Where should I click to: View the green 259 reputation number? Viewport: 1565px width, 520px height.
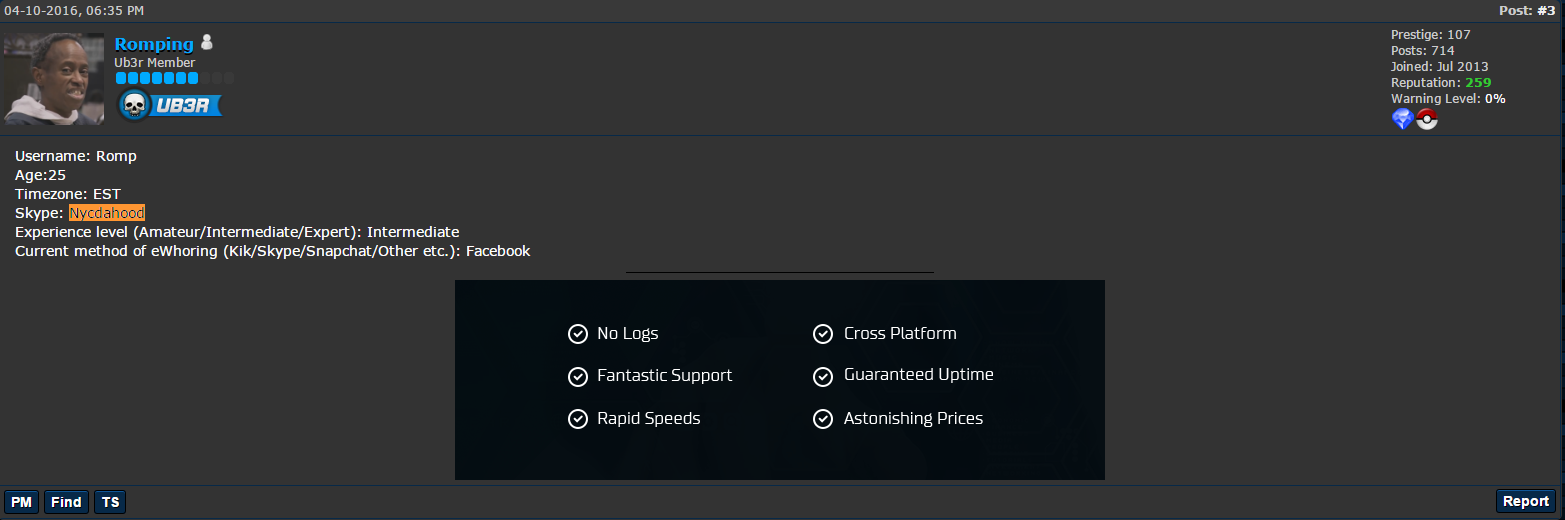(1478, 83)
